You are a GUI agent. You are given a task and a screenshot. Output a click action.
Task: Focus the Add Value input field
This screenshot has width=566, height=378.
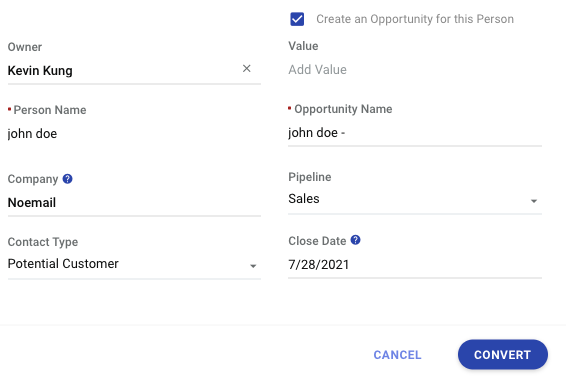tap(415, 70)
